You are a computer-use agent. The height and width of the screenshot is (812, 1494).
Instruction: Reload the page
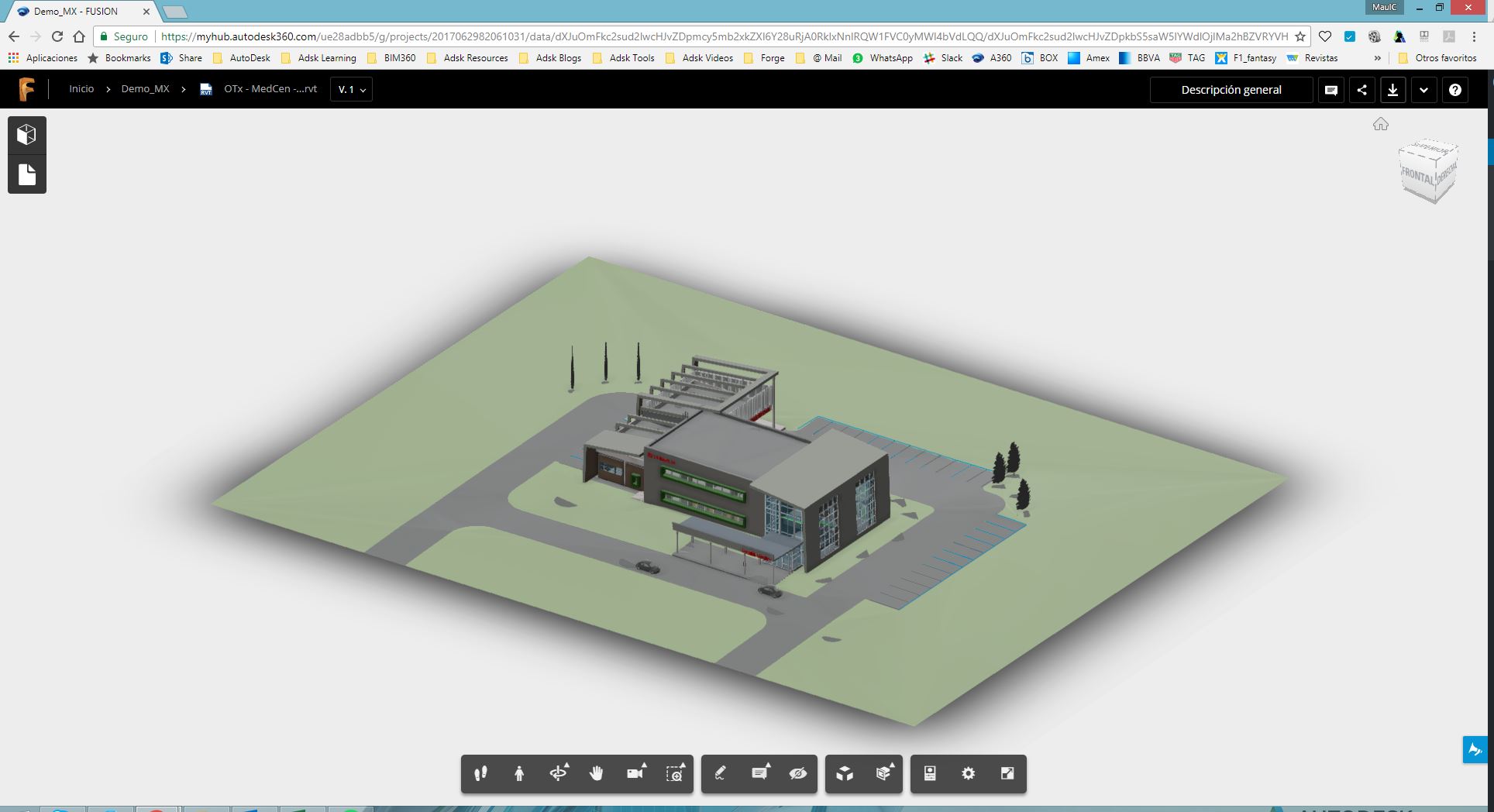point(57,36)
